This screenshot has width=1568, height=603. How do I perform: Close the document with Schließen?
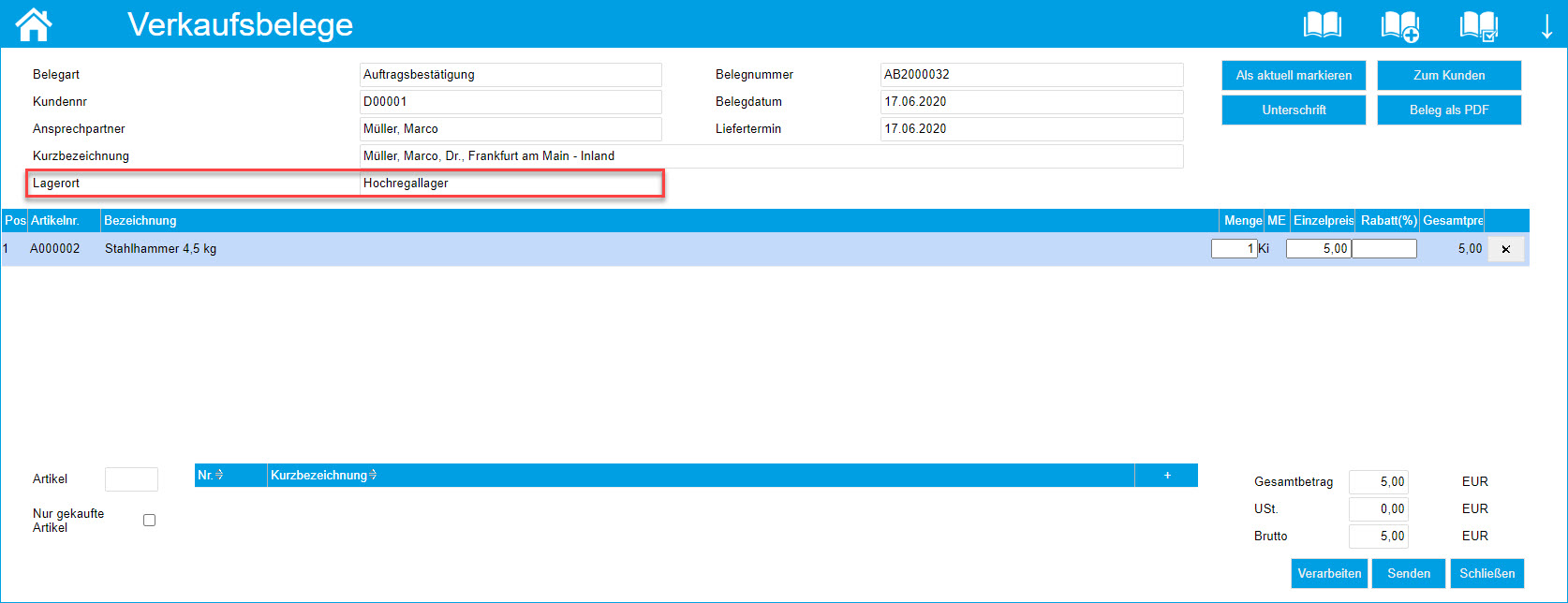tap(1487, 573)
